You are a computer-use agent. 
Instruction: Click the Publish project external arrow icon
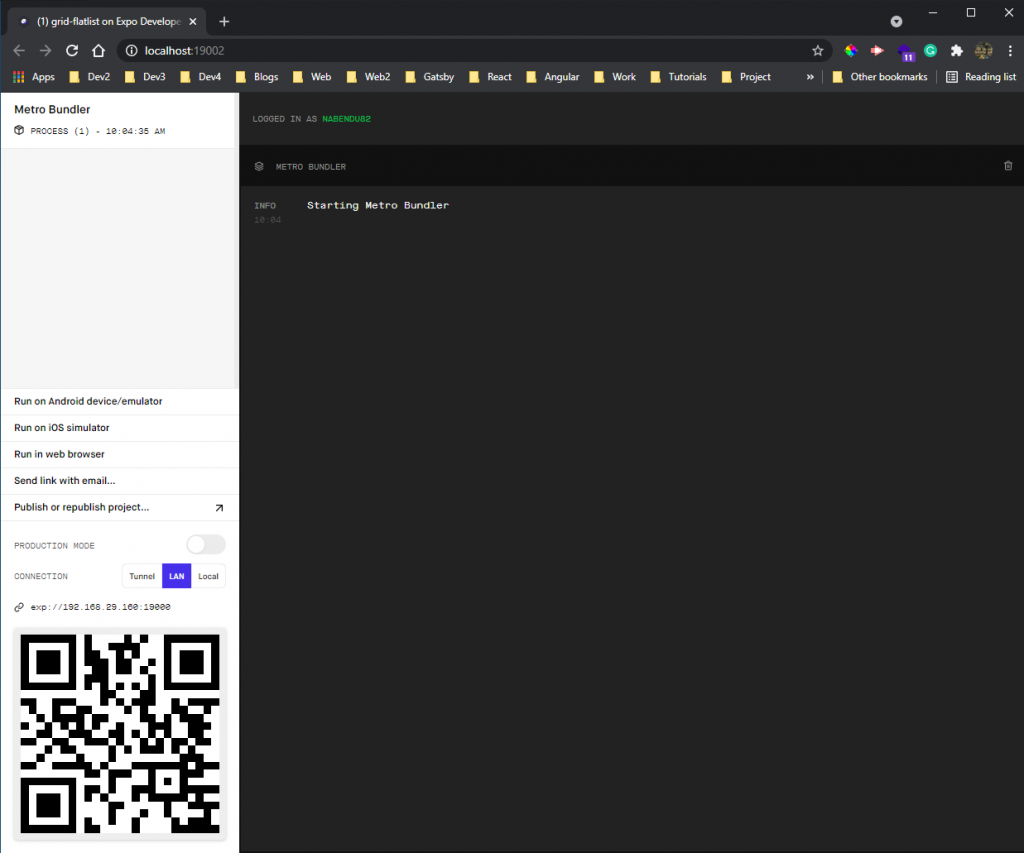(x=219, y=507)
